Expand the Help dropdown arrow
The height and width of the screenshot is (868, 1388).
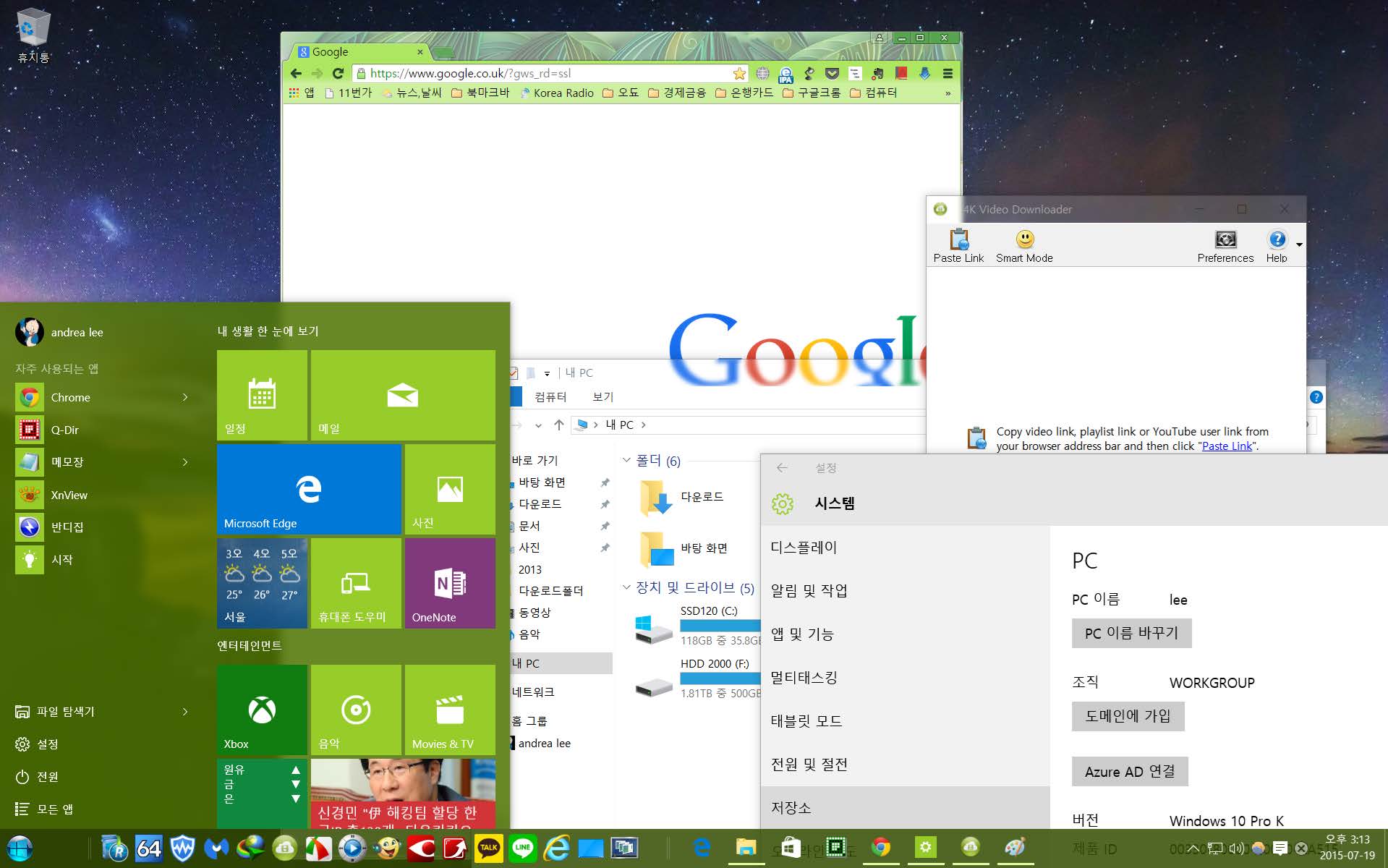[1299, 244]
